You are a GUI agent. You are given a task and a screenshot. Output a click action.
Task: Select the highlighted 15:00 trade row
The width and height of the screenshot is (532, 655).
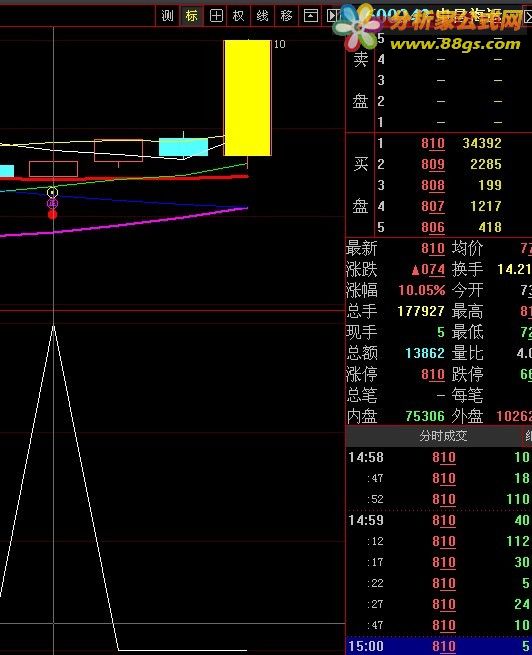(x=439, y=646)
